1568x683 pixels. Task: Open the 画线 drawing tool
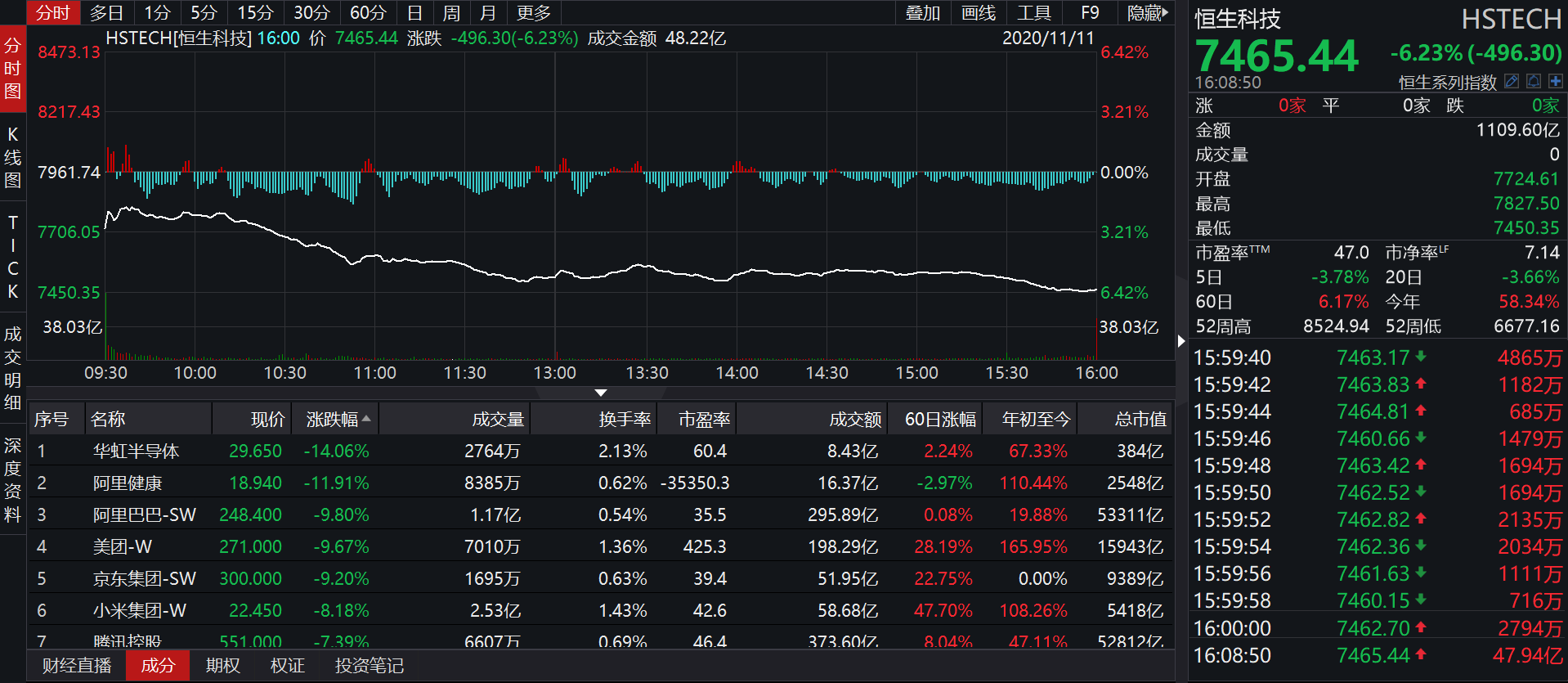point(978,13)
